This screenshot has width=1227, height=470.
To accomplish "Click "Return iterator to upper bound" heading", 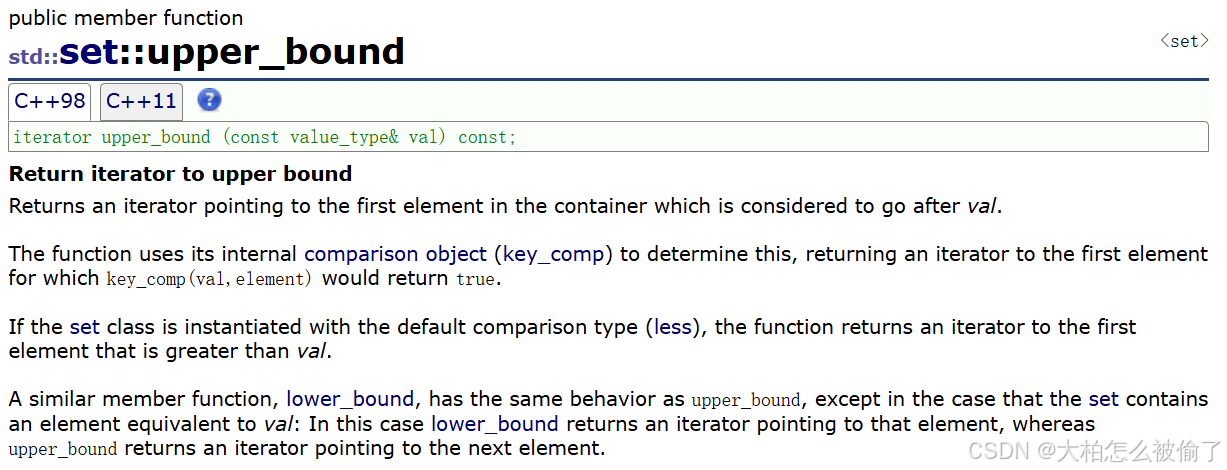I will click(x=181, y=174).
